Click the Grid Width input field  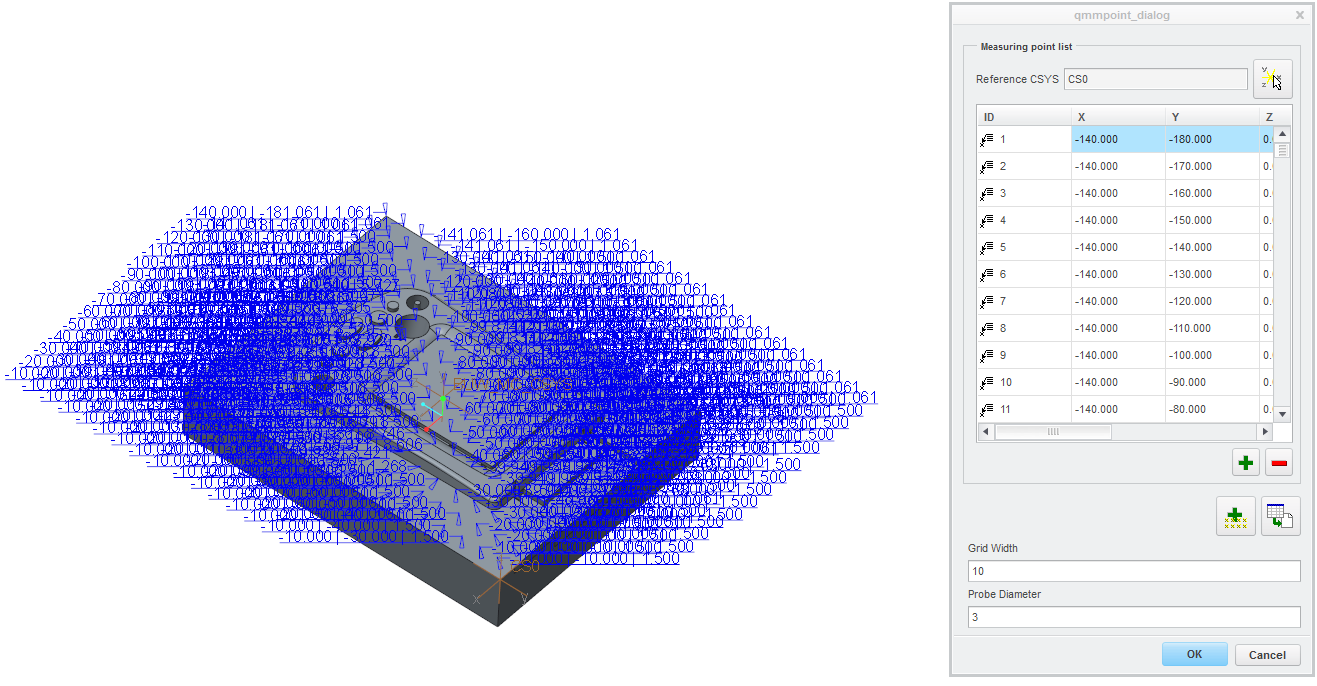click(1133, 571)
